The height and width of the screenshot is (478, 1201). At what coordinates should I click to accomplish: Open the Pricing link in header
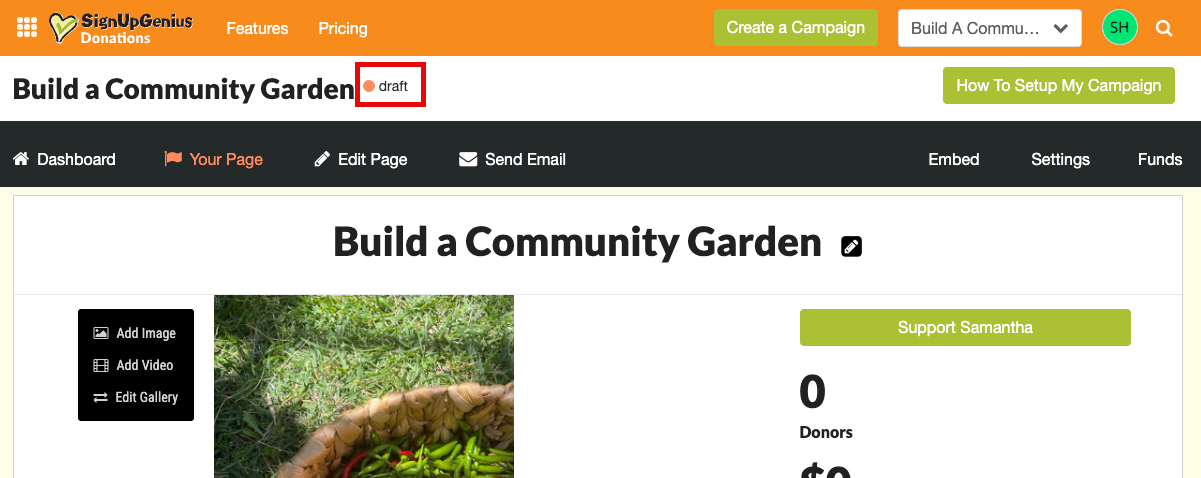pyautogui.click(x=343, y=28)
